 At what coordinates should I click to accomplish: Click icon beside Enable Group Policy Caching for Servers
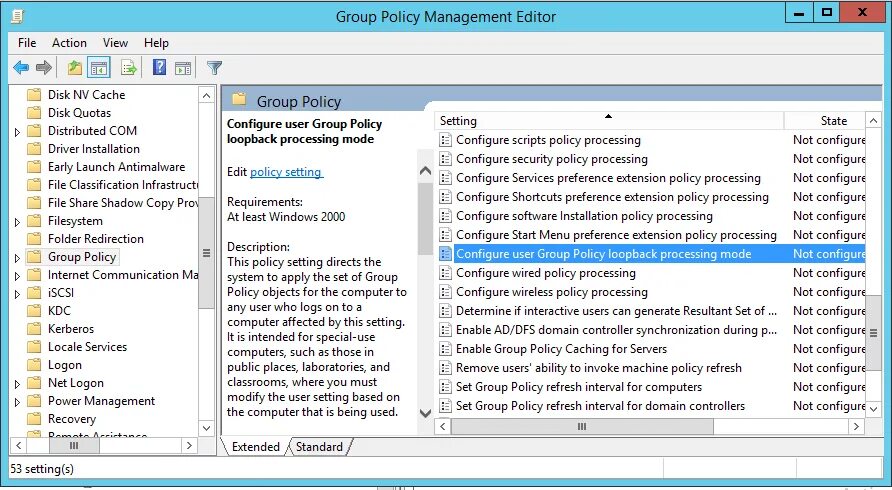click(x=445, y=349)
